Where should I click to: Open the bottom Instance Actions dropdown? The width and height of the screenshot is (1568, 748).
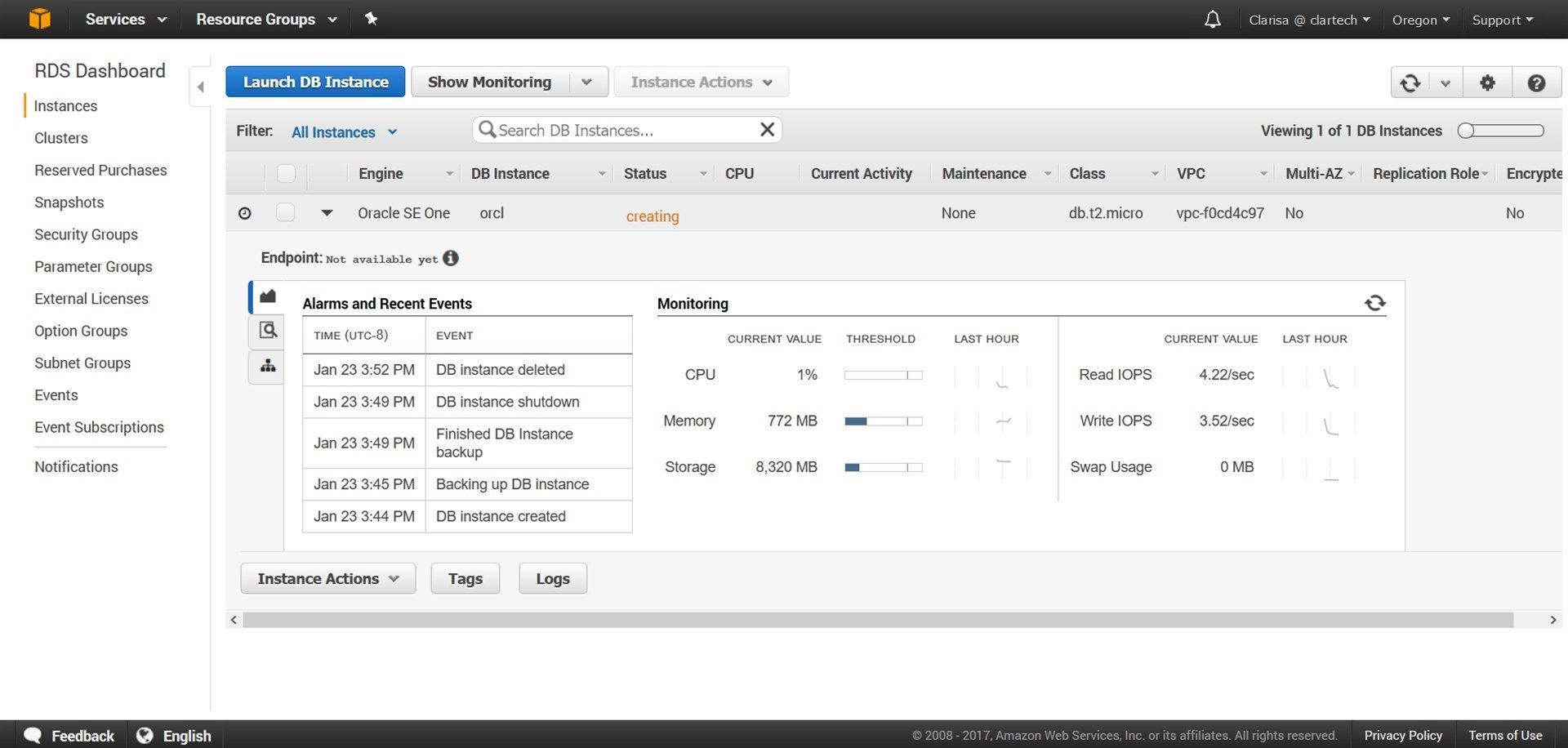point(328,578)
